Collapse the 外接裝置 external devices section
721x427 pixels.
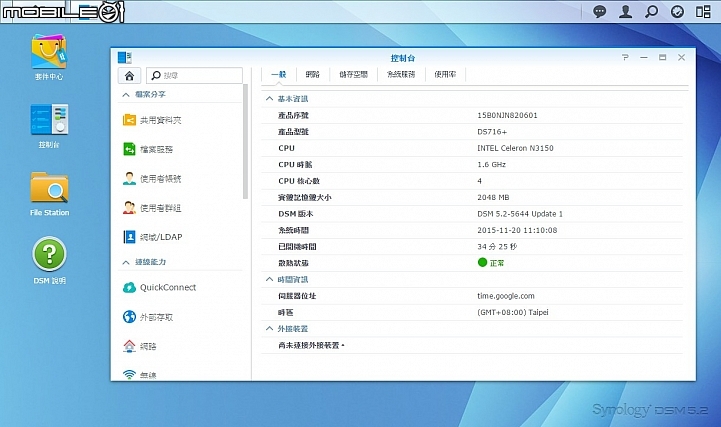[x=269, y=328]
